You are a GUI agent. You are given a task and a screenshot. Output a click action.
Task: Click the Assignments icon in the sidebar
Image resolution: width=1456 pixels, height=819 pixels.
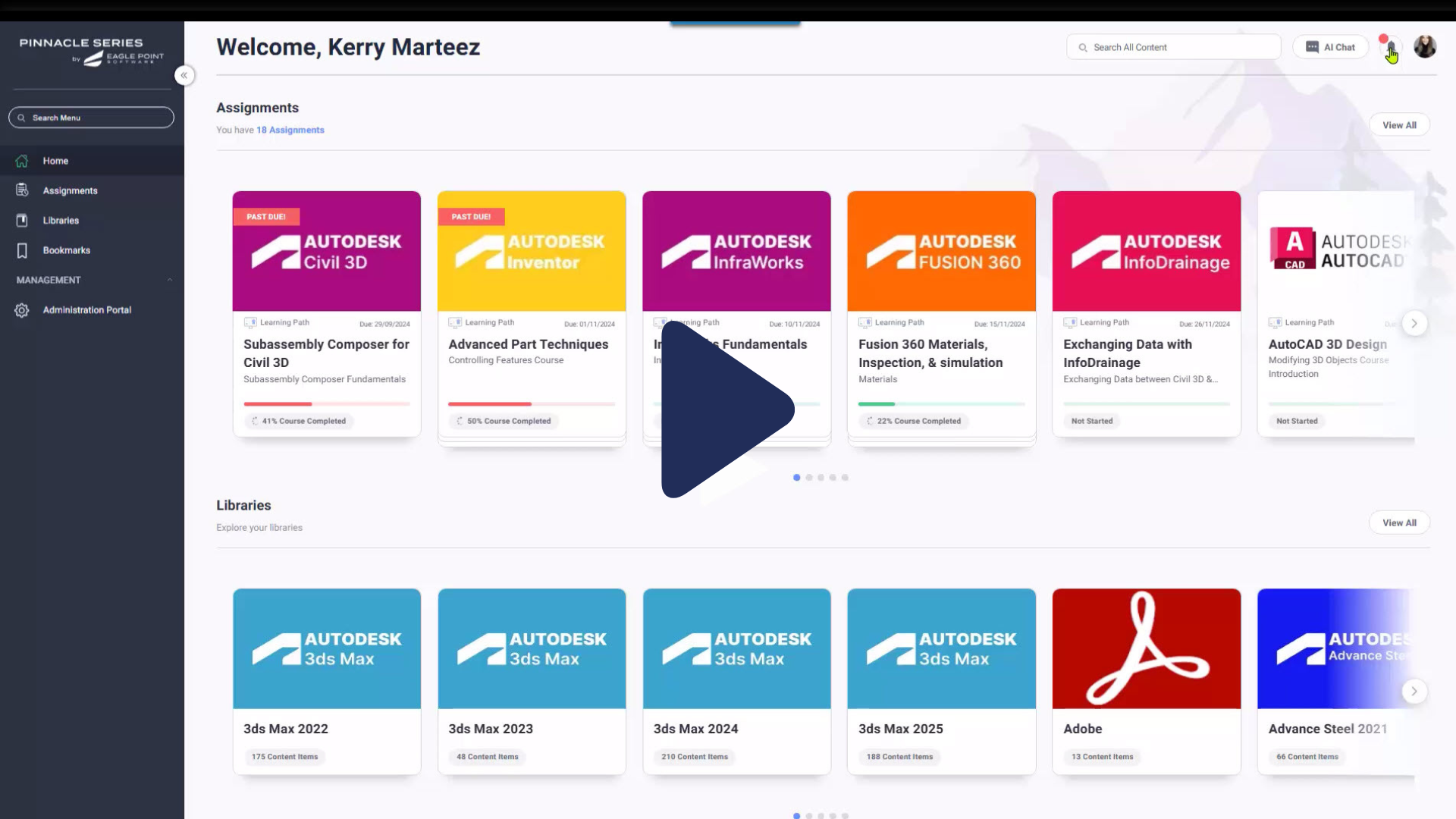pos(22,190)
